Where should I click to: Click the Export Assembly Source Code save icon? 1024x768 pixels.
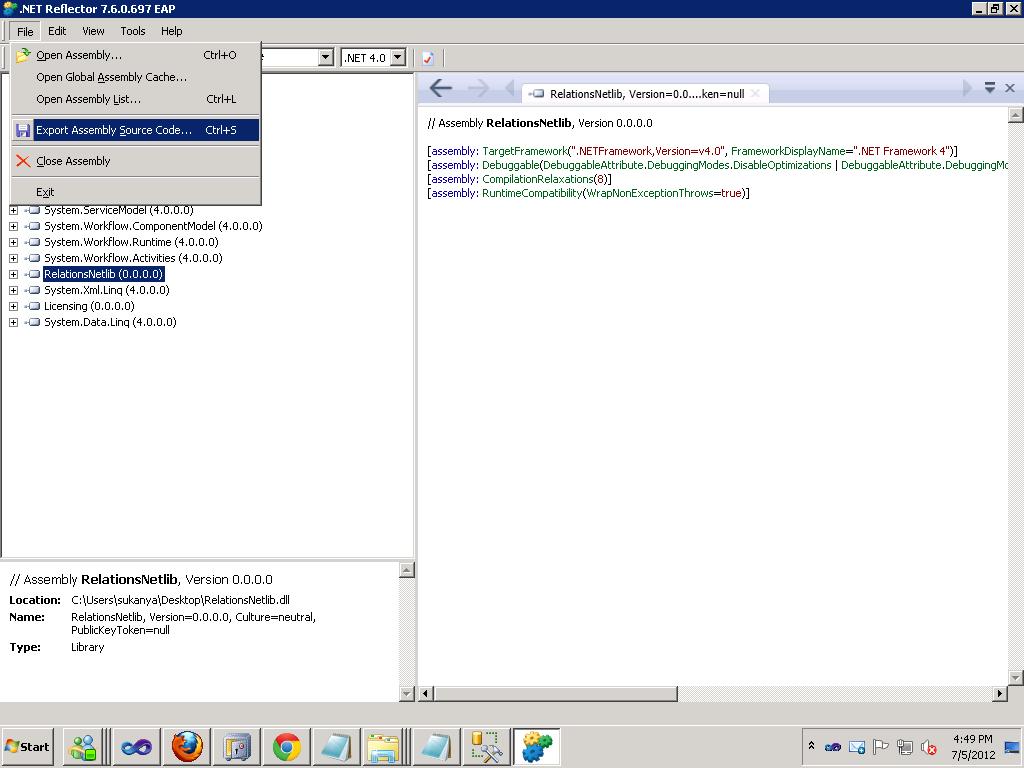coord(23,128)
